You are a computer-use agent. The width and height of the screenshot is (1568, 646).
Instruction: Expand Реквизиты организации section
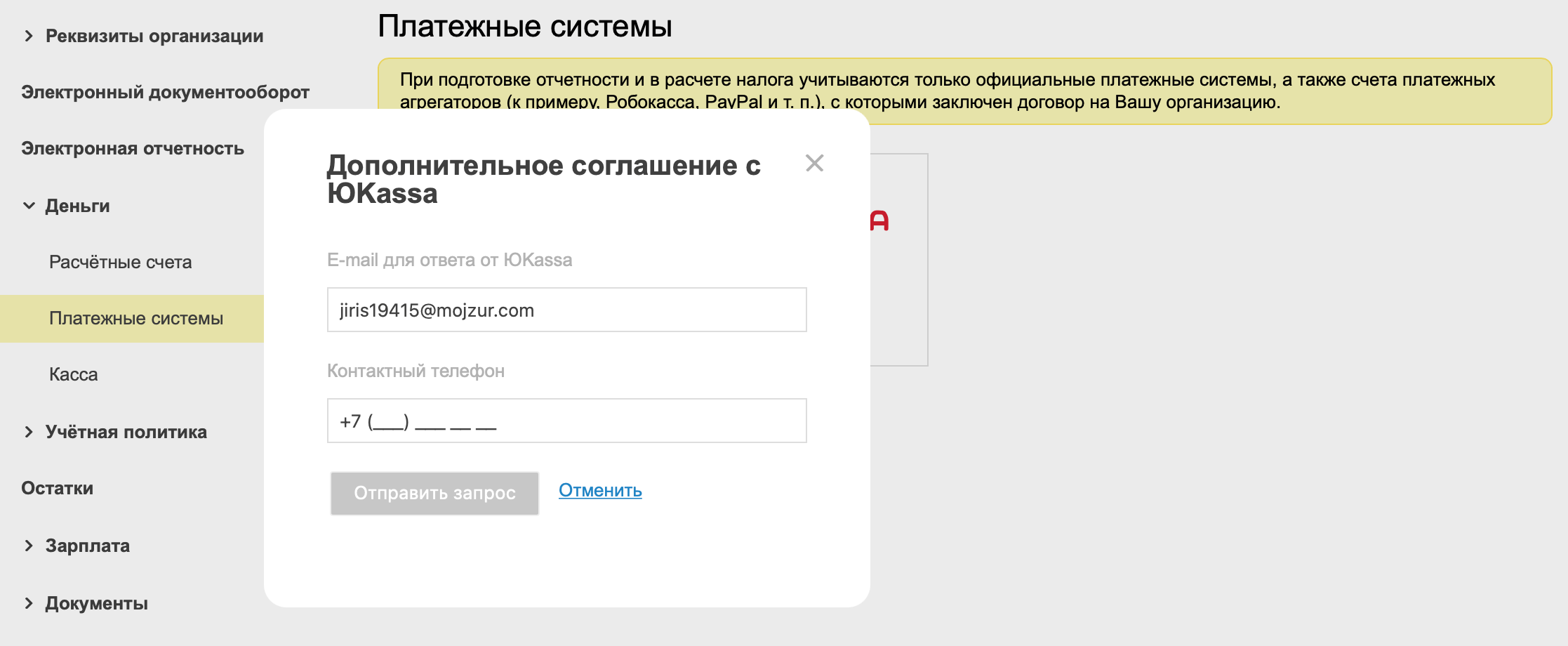[29, 36]
